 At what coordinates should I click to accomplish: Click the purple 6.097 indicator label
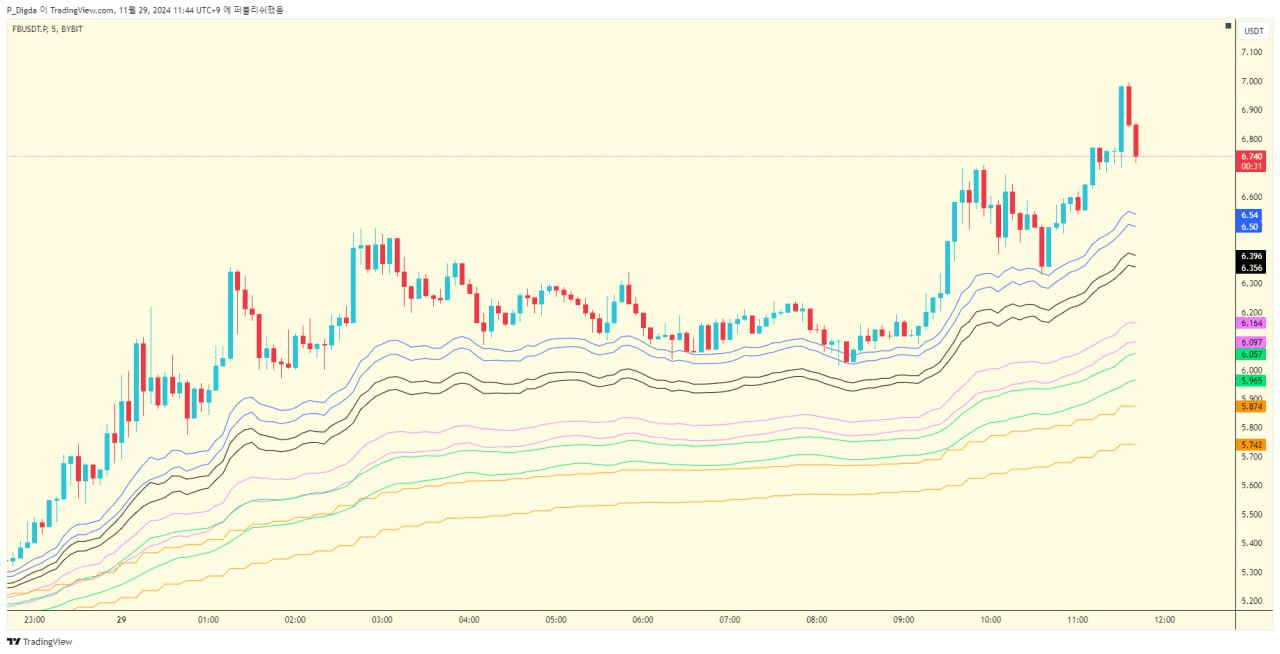pos(1252,343)
